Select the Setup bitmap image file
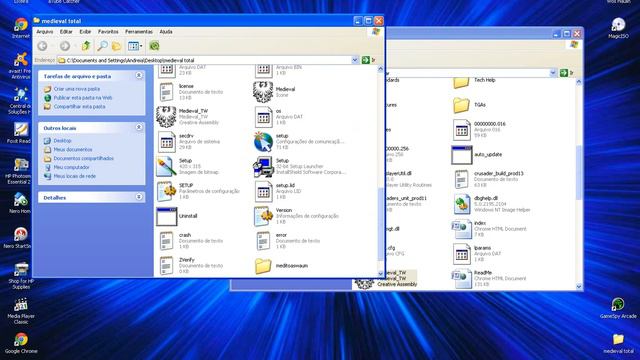 [188, 167]
